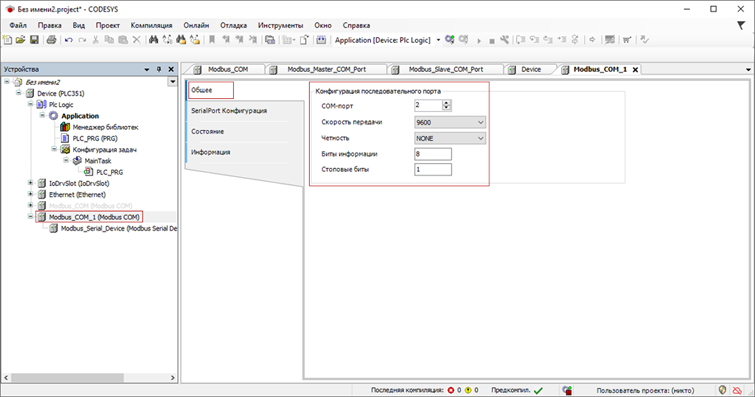Click the shield security status icon
Viewport: 755px width, 397px height.
[722, 390]
